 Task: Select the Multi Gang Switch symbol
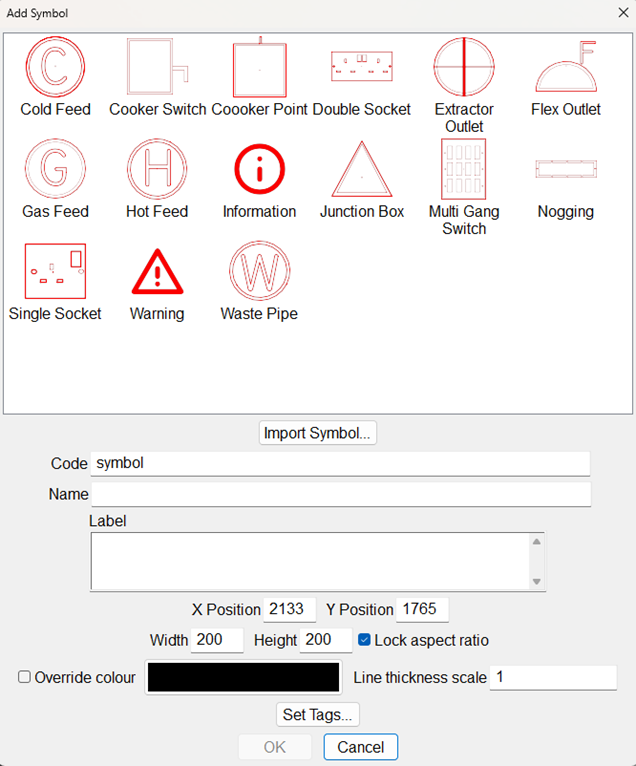(464, 170)
